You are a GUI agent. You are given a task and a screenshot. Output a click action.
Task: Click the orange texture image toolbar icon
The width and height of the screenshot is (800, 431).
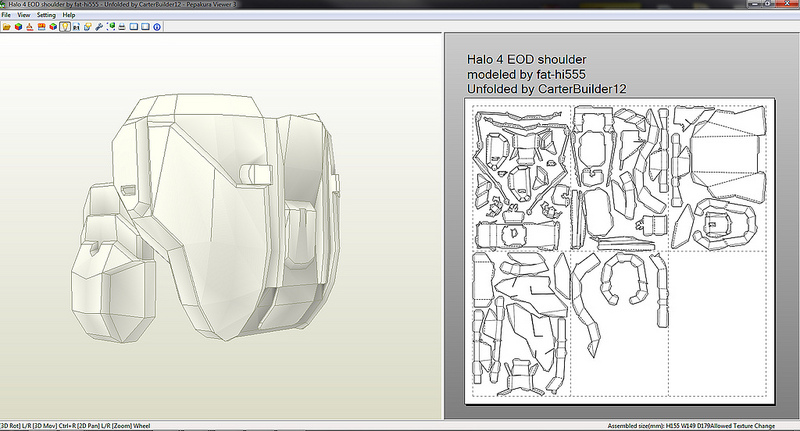pos(42,27)
